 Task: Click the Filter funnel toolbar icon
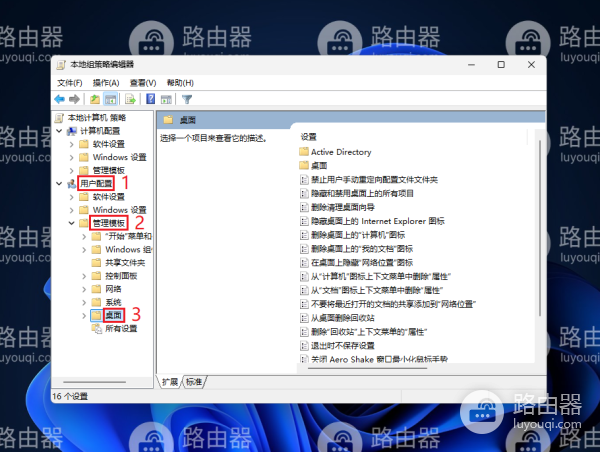(x=187, y=100)
